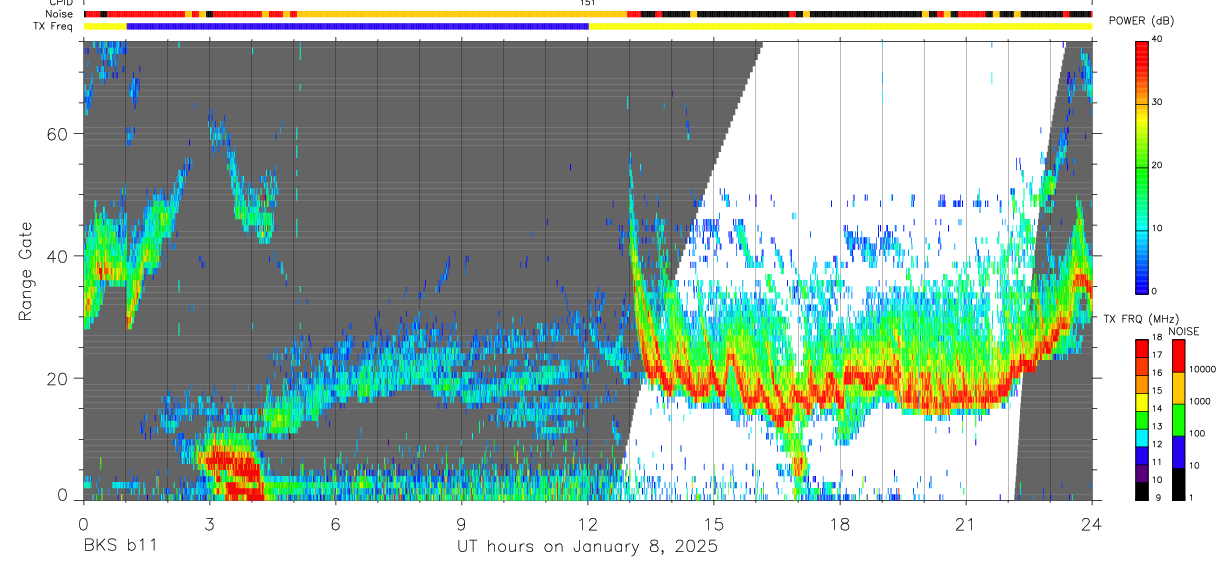The height and width of the screenshot is (567, 1228).
Task: Click the green segment of TX FRQ colorbar
Action: coord(1142,419)
